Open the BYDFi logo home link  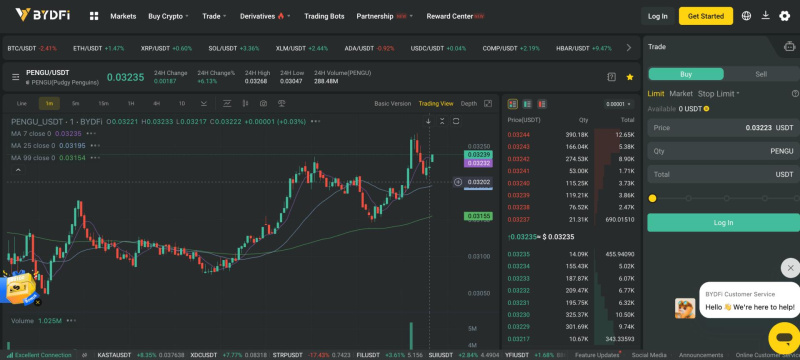(43, 15)
